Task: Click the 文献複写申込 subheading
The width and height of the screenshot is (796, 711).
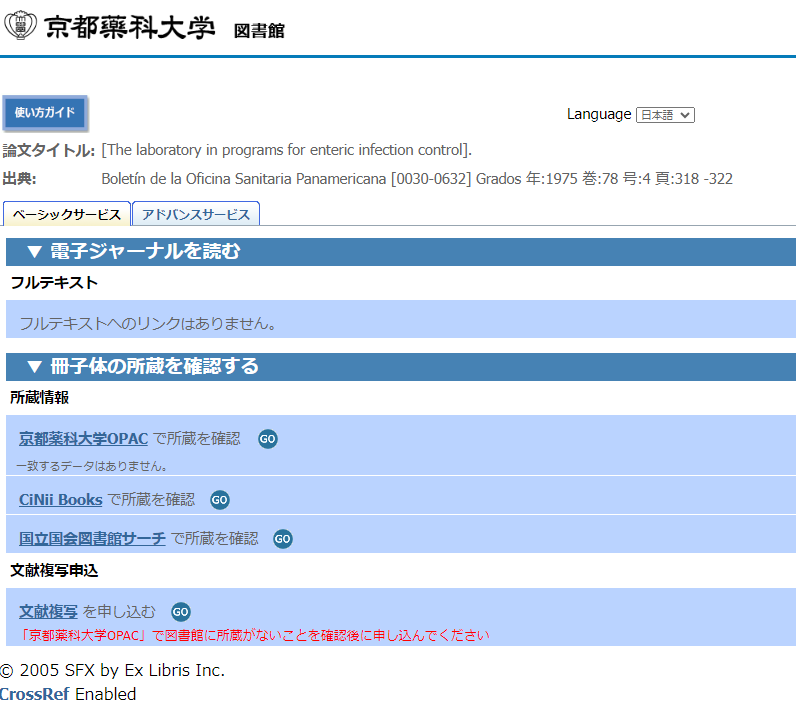Action: (54, 570)
